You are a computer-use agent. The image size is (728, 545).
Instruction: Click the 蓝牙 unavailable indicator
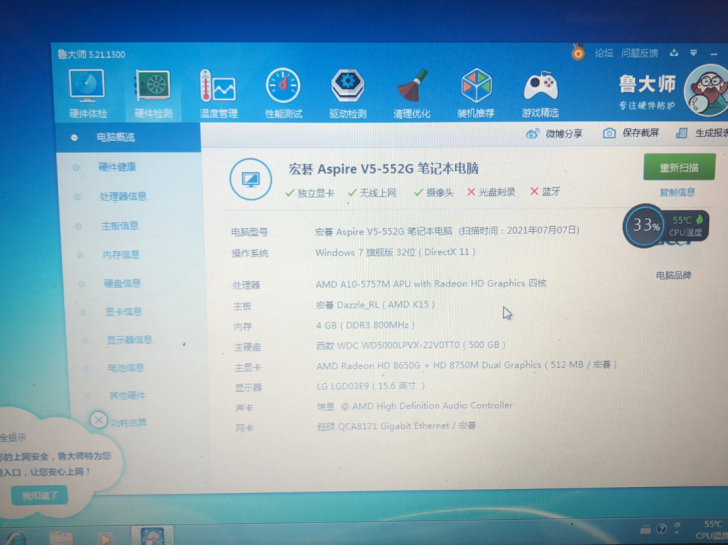click(x=546, y=191)
